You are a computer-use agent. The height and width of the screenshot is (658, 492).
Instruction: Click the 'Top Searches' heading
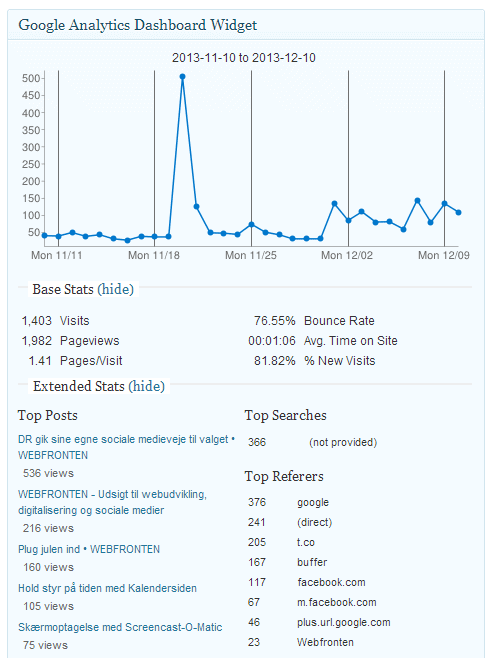(x=285, y=415)
